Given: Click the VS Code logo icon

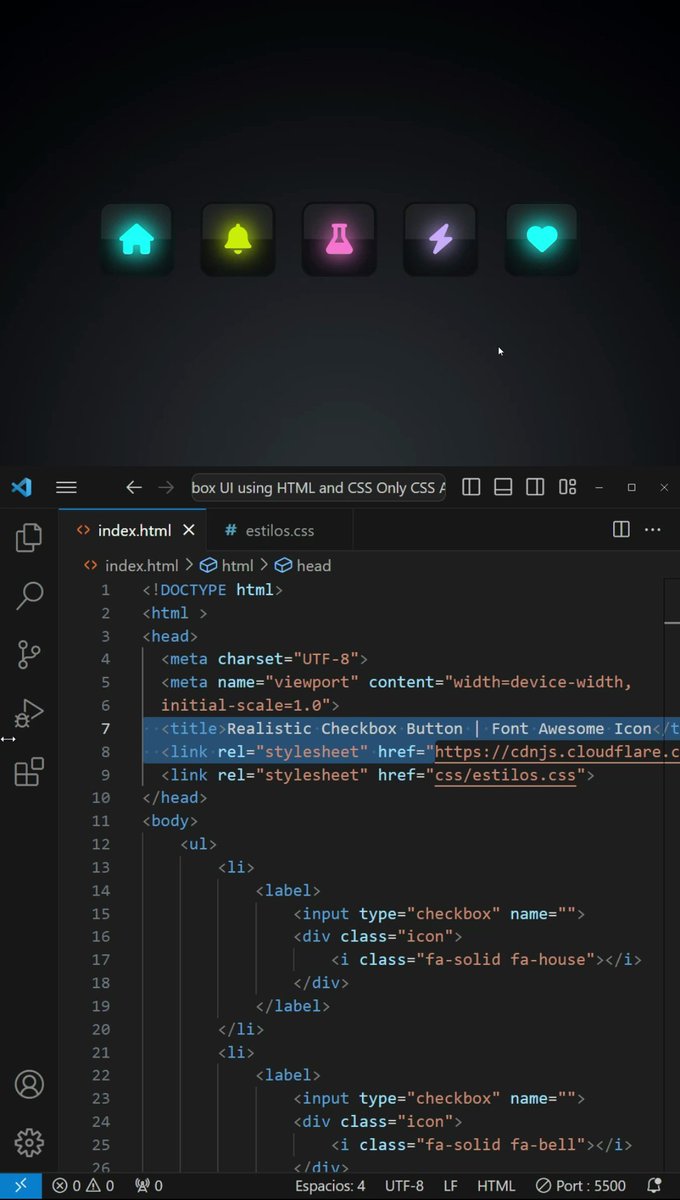Looking at the screenshot, I should click(x=21, y=487).
